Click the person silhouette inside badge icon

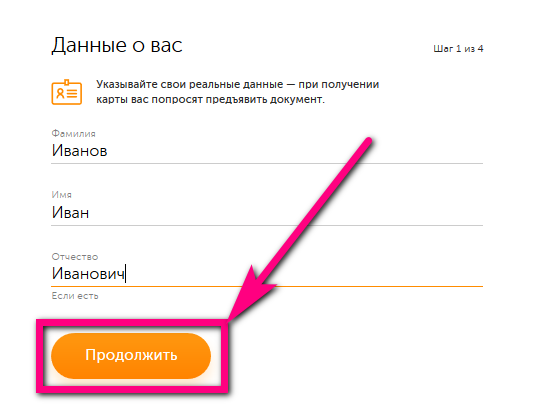tap(60, 93)
